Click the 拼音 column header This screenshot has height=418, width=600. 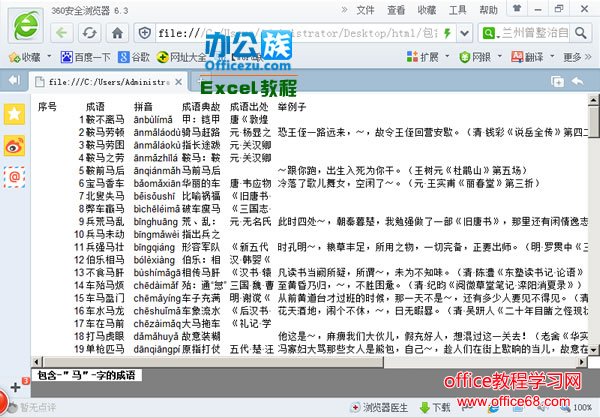pyautogui.click(x=143, y=107)
